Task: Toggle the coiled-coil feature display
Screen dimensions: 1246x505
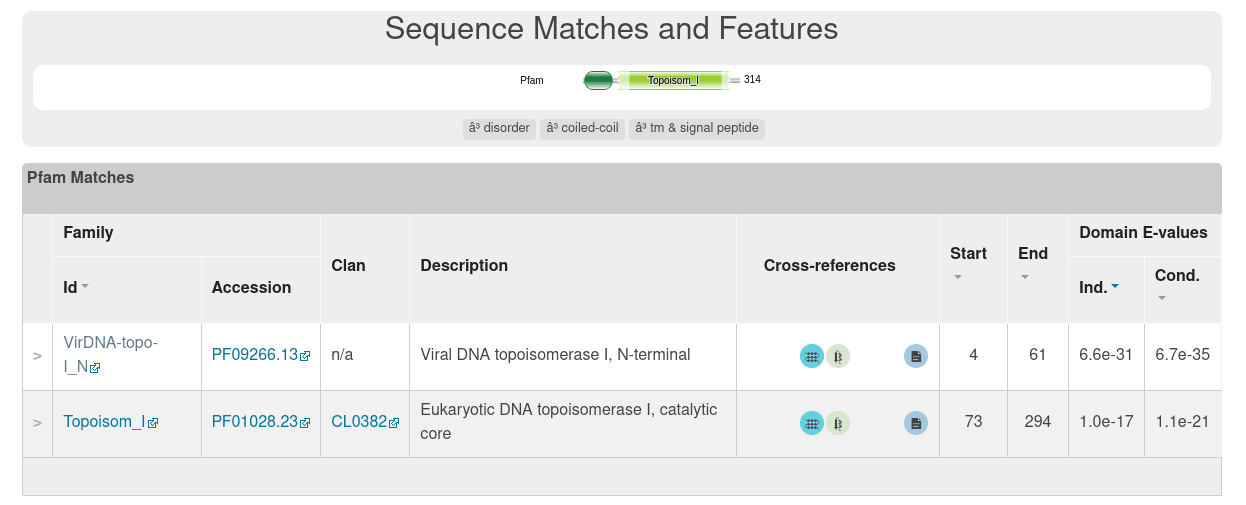Action: point(582,128)
